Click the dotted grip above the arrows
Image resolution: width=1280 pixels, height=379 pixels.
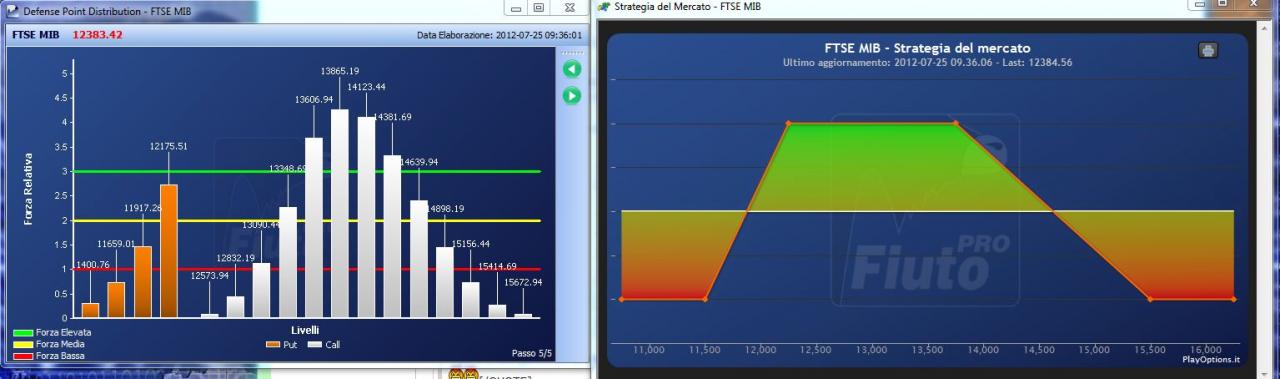coord(571,53)
